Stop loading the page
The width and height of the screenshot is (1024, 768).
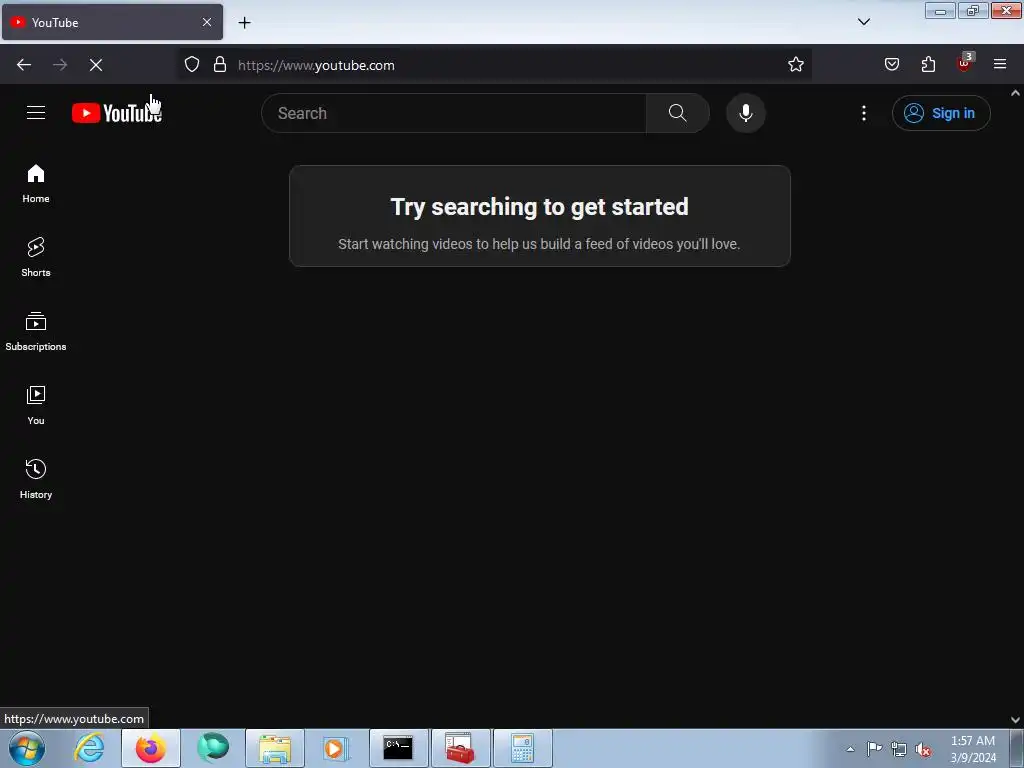(x=96, y=65)
